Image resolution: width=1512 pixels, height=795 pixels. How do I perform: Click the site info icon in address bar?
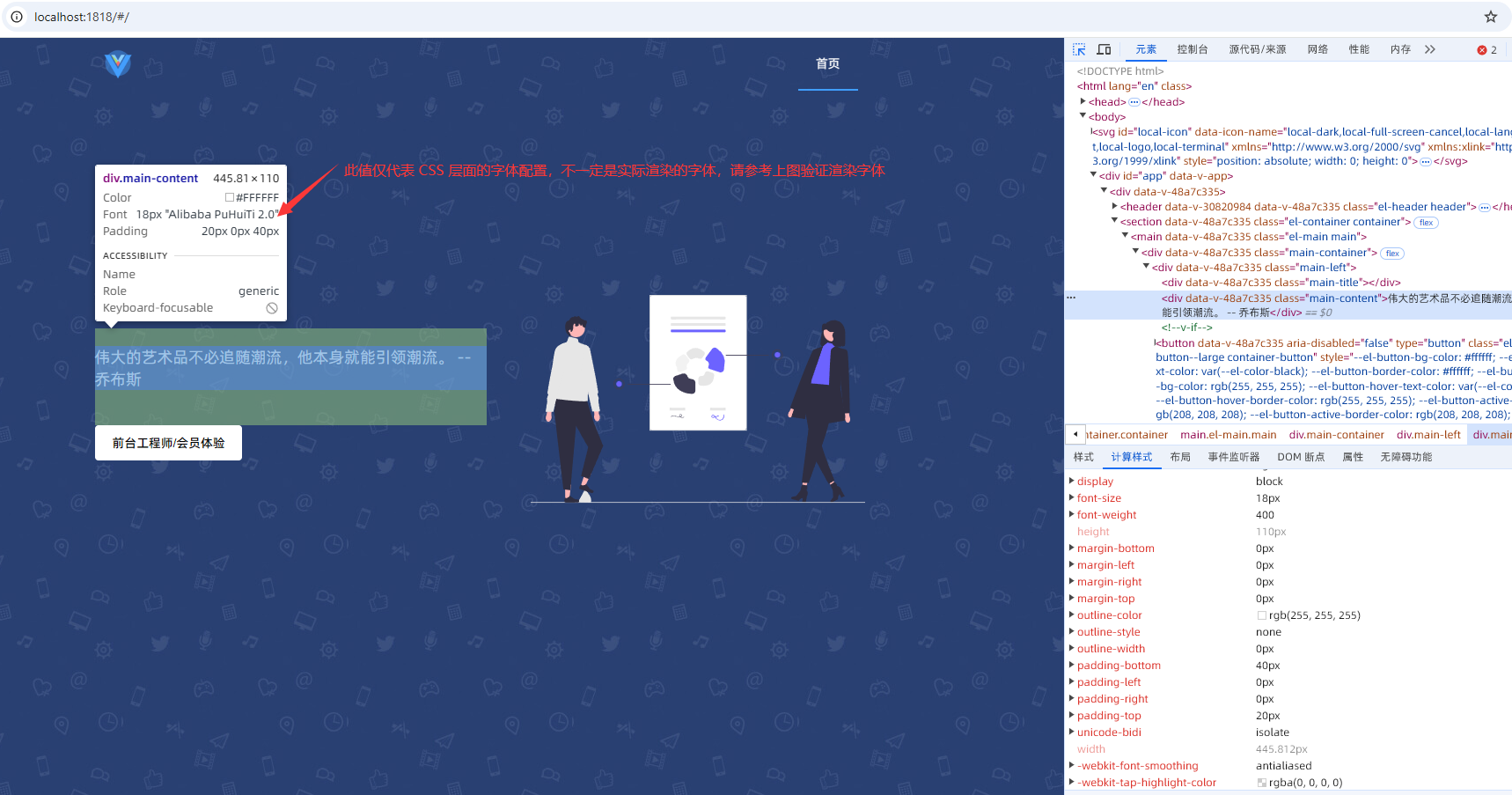(x=17, y=17)
